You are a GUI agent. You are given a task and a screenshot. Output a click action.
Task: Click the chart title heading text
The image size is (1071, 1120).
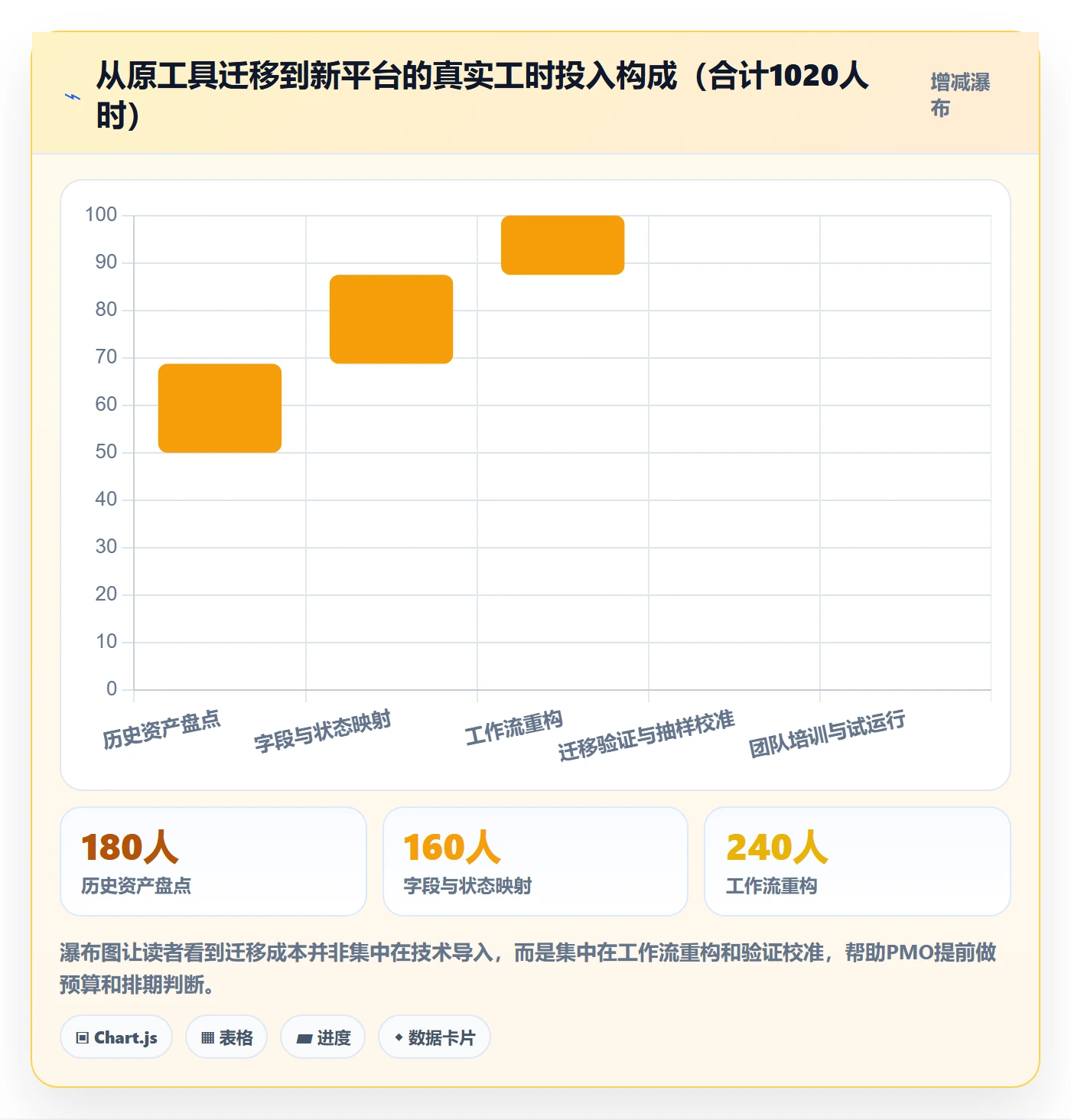[x=482, y=96]
